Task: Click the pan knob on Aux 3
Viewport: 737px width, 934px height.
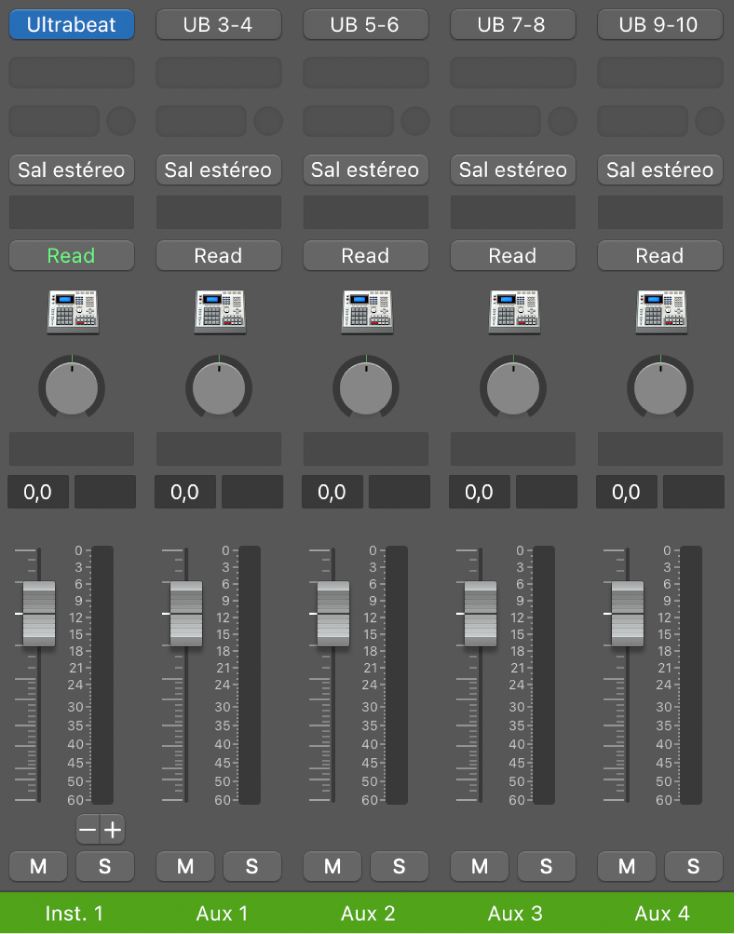Action: [x=513, y=388]
